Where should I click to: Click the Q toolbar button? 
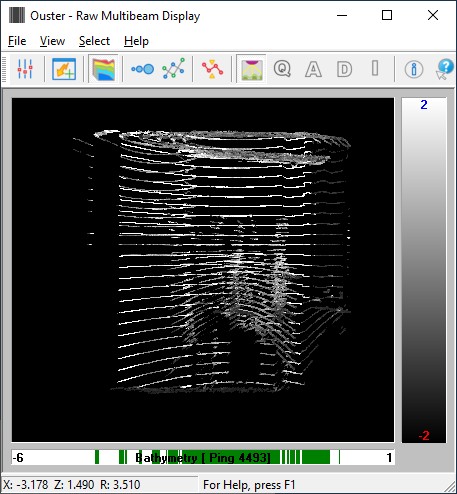tap(282, 69)
